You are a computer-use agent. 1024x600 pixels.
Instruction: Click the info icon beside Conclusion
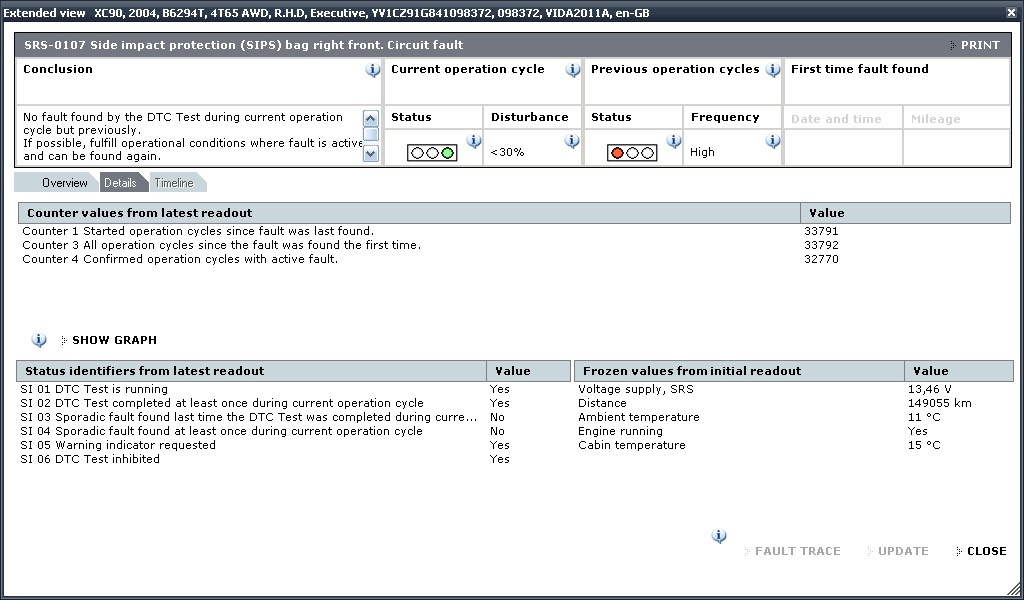(373, 70)
